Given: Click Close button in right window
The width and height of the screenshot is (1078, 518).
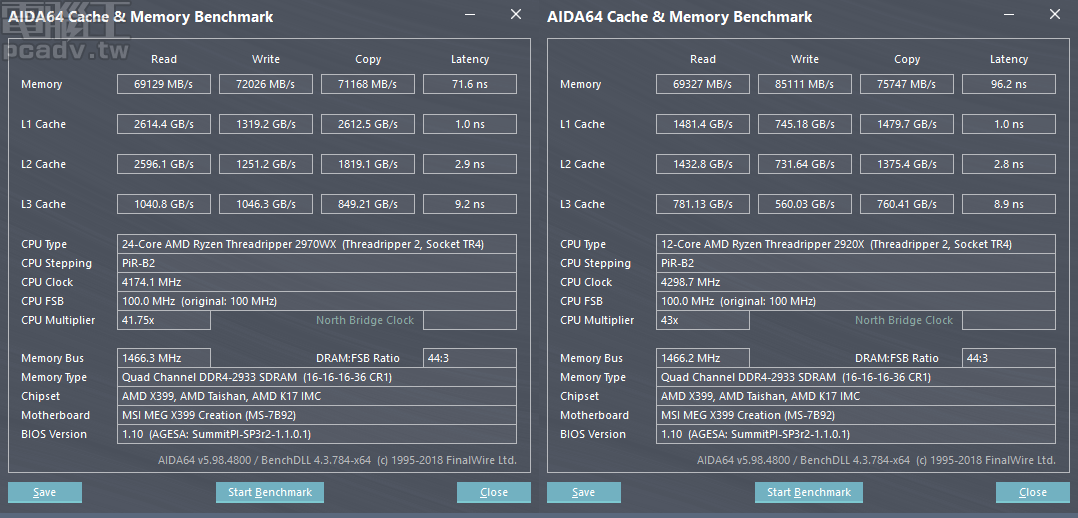Looking at the screenshot, I should click(1033, 492).
